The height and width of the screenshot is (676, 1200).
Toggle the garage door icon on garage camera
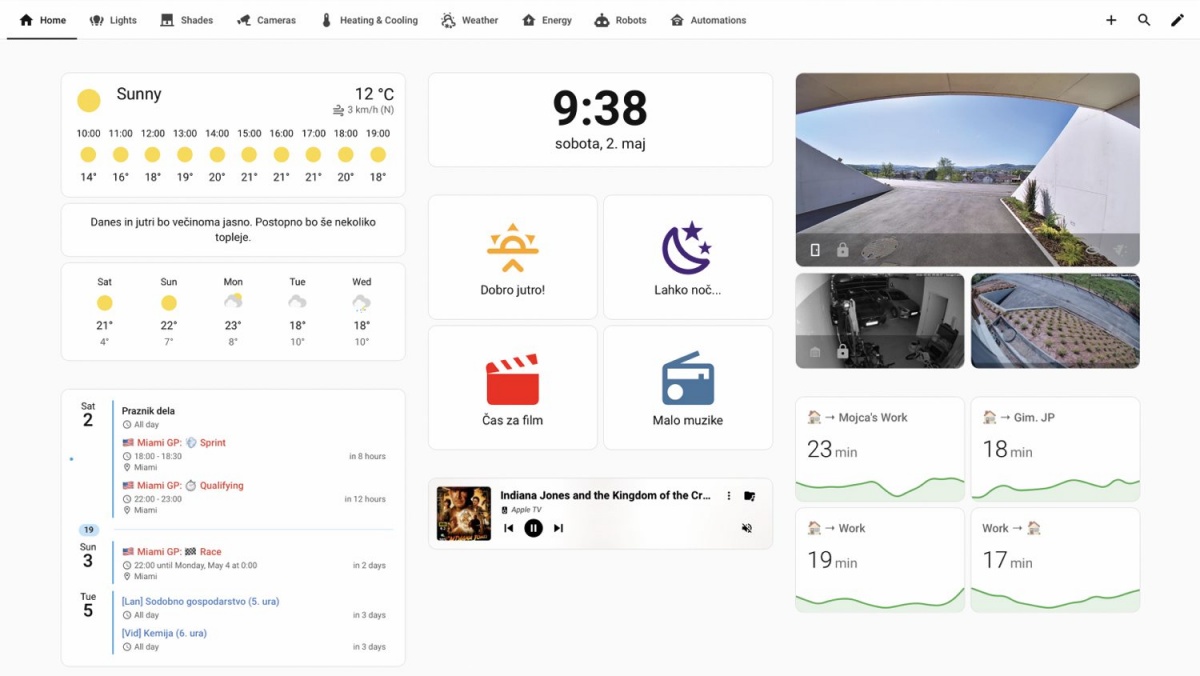click(x=815, y=352)
